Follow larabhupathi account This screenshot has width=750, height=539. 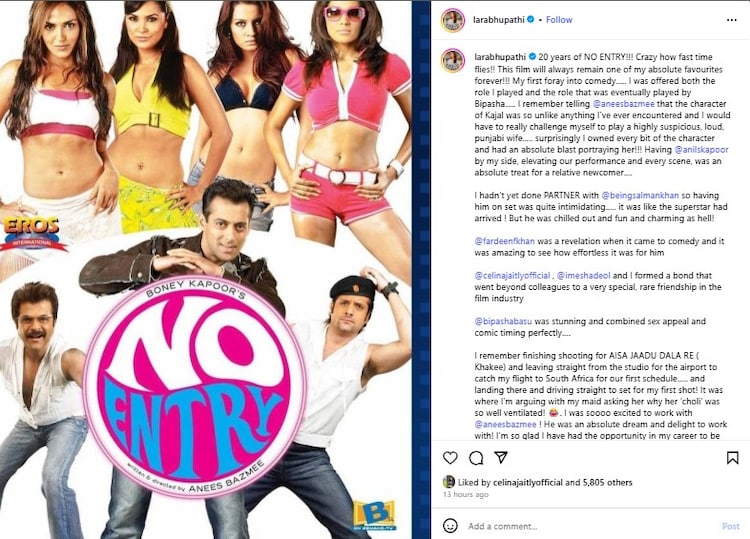(x=559, y=20)
